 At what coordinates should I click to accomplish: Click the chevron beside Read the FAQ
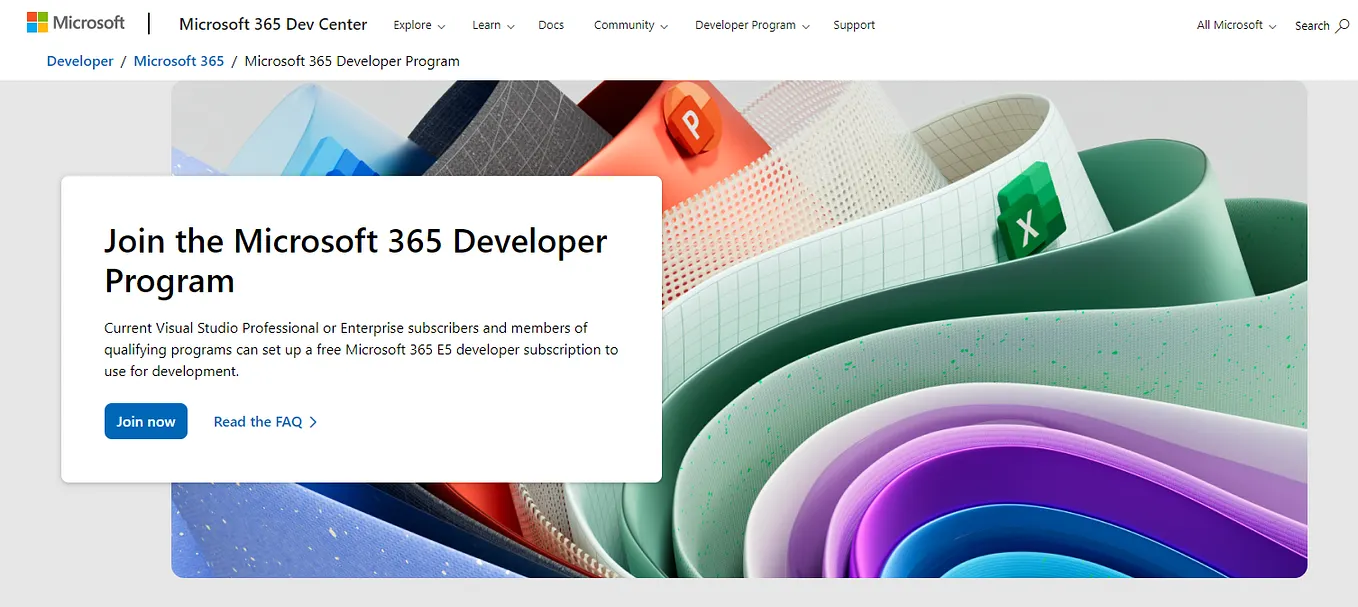pos(313,421)
